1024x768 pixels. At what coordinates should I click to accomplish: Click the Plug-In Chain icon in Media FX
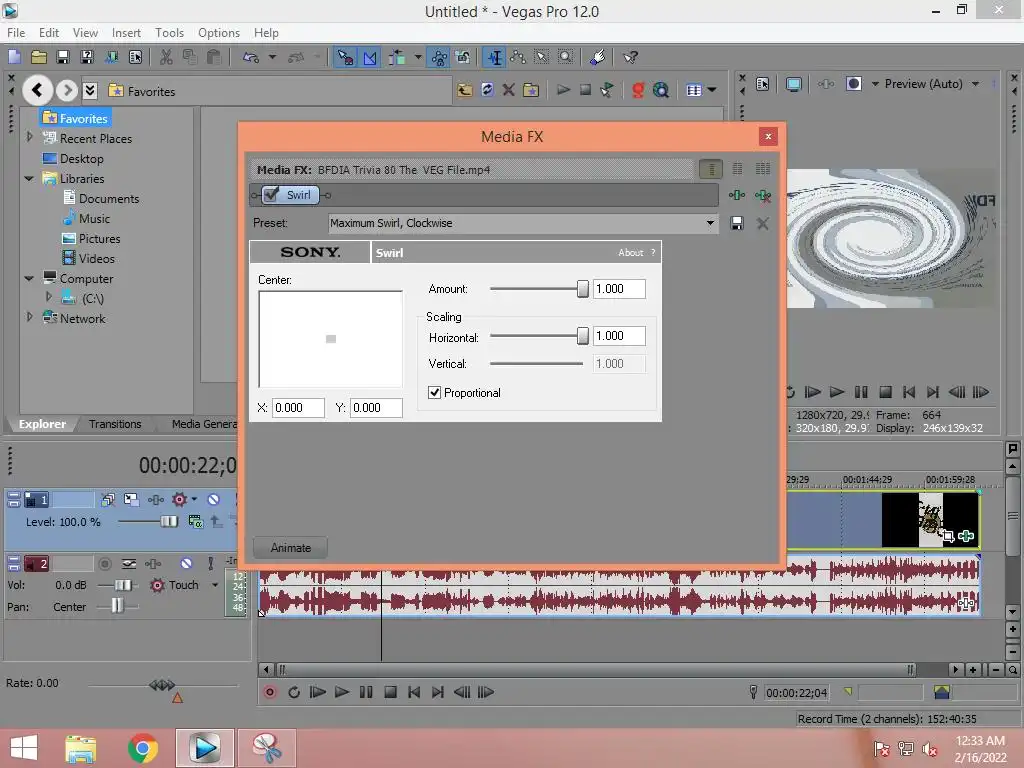[737, 195]
